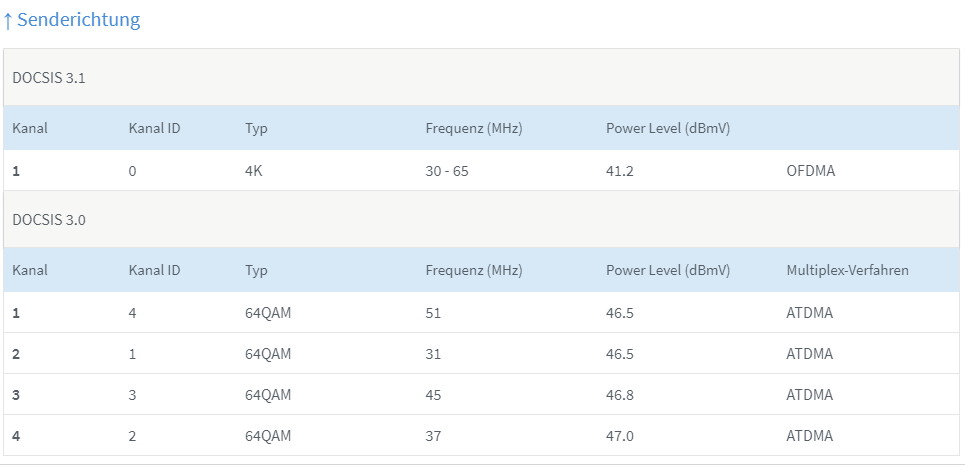Viewport: 965px width, 469px height.
Task: Click the frequency 37 cell
Action: pos(433,436)
